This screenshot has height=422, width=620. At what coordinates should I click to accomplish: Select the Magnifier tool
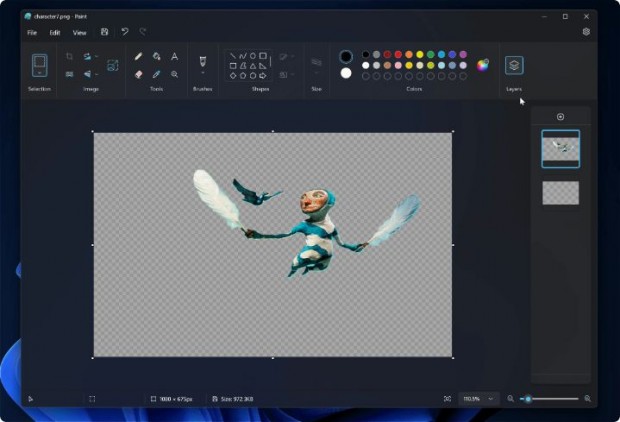[x=174, y=74]
